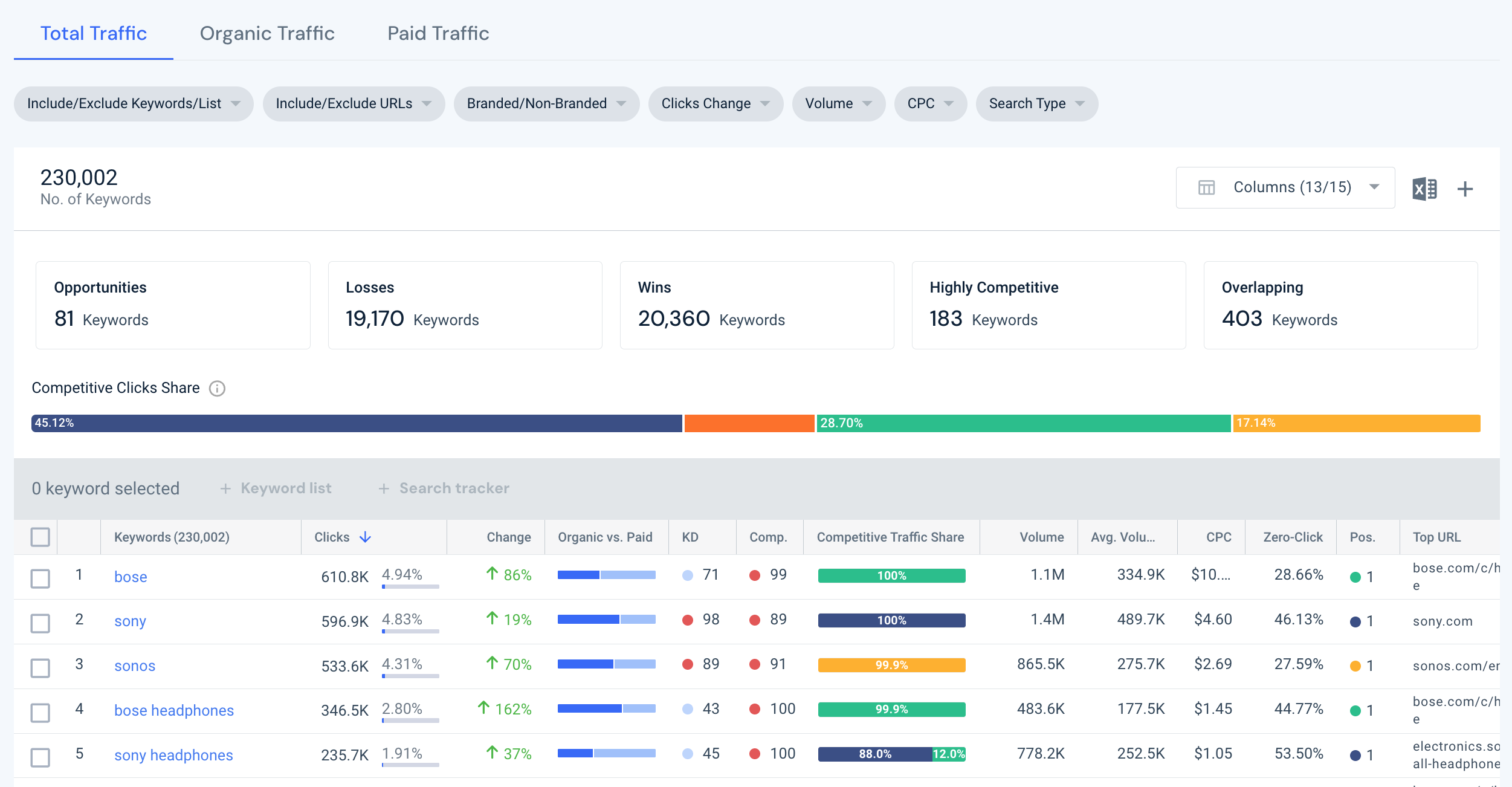Screen dimensions: 1512x787
Task: Click the table icon in Columns selector
Action: 1206,187
